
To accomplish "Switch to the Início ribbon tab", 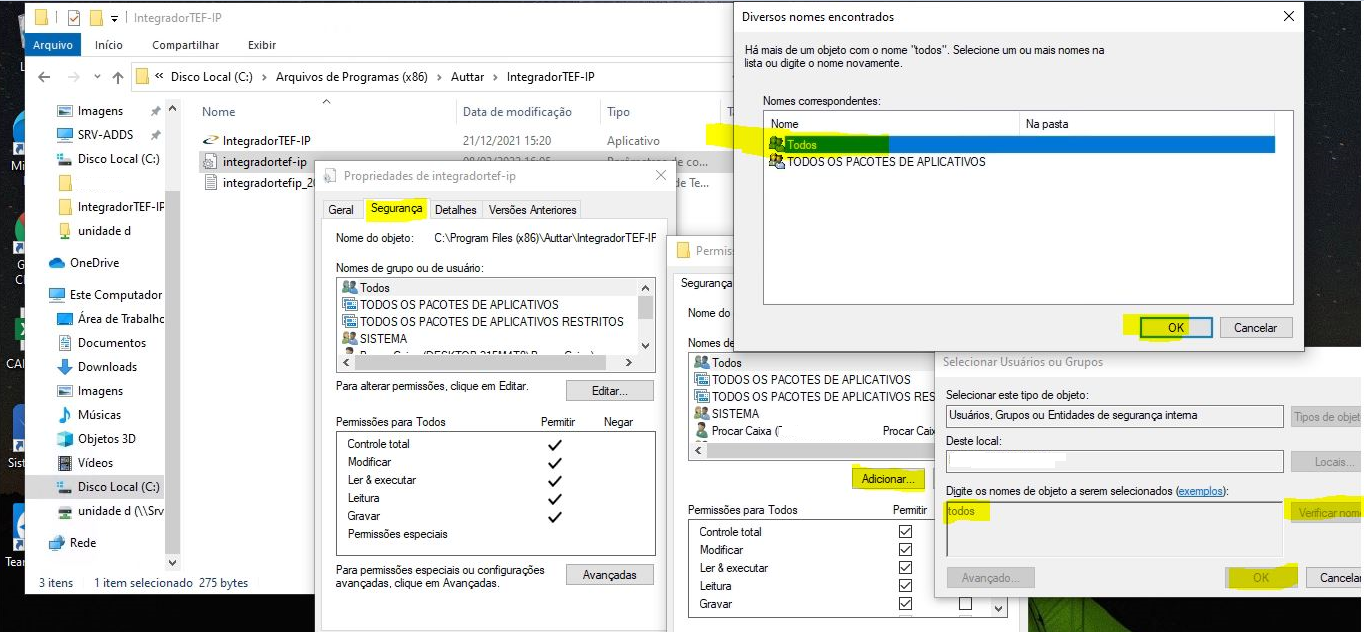I will click(x=109, y=45).
